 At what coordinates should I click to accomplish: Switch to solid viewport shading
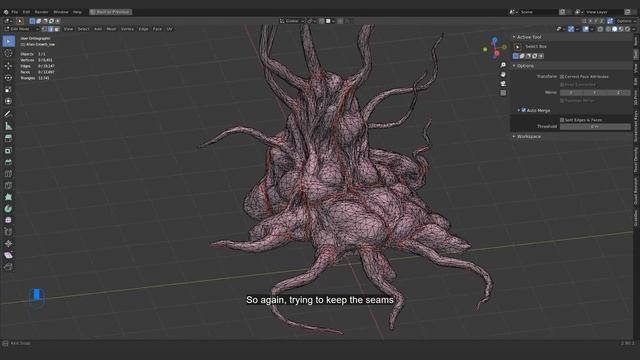pyautogui.click(x=615, y=29)
